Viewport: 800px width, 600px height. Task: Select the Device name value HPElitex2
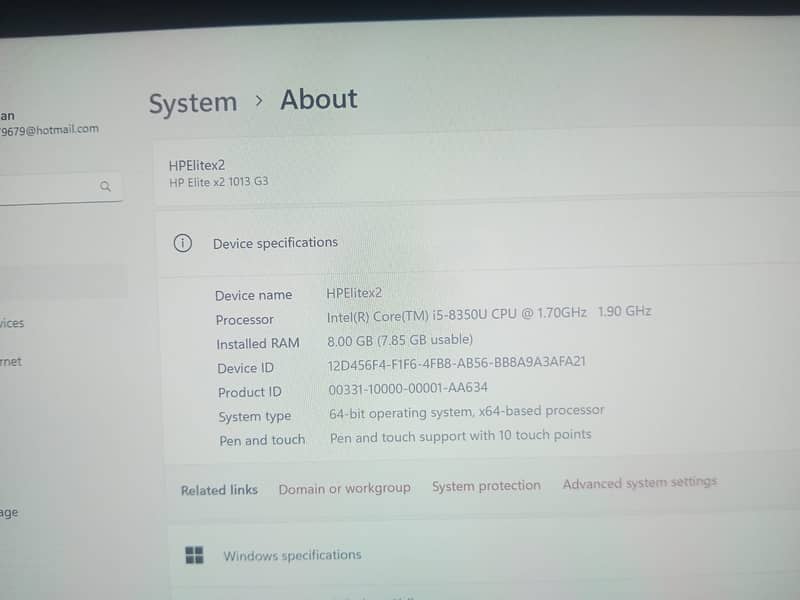coord(354,293)
